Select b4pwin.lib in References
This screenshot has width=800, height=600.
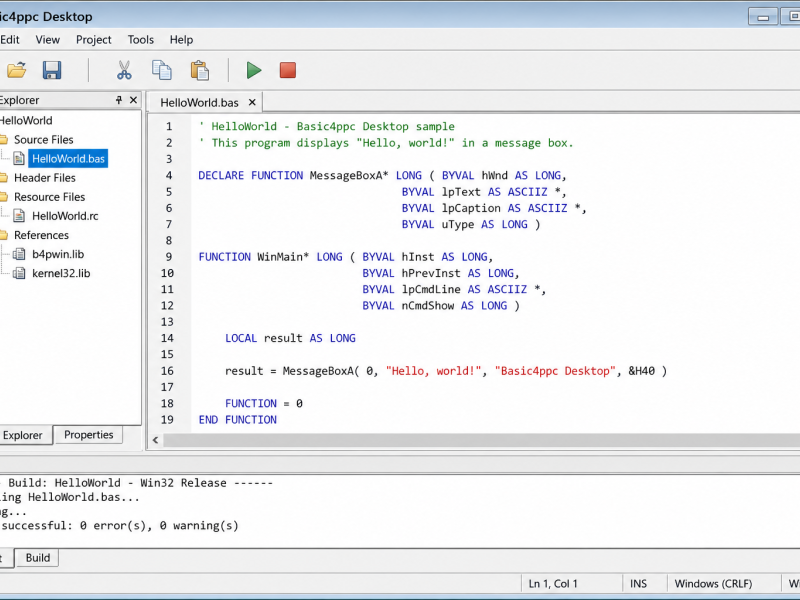point(58,254)
